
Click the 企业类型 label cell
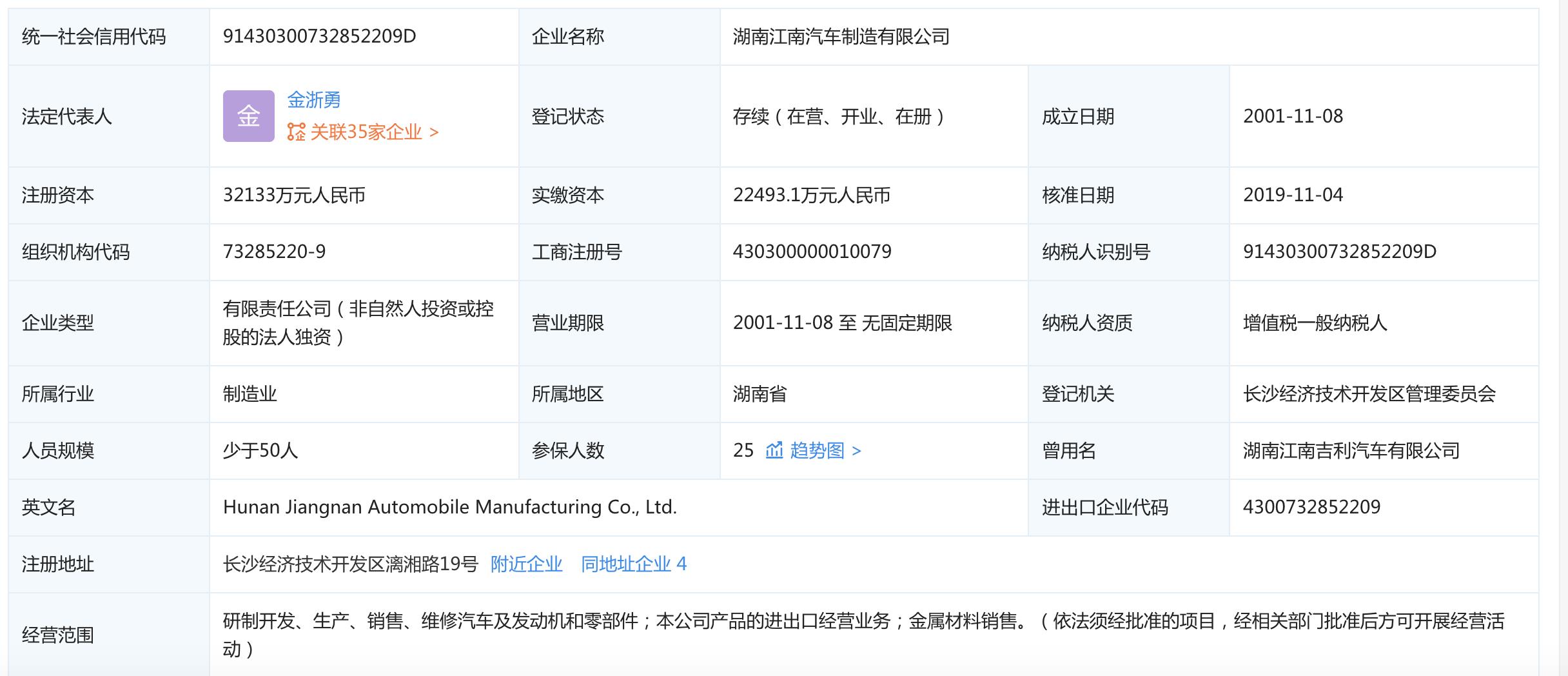click(x=109, y=323)
